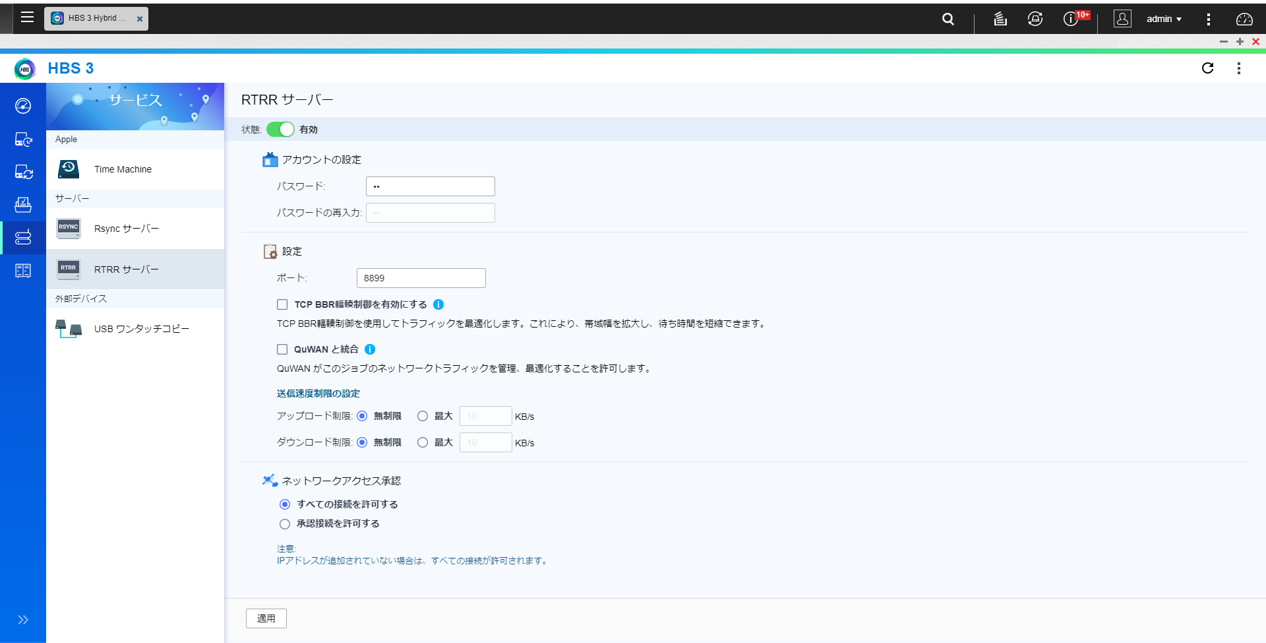This screenshot has height=643, width=1266.
Task: Show info for TCP BBR option
Action: coord(438,304)
